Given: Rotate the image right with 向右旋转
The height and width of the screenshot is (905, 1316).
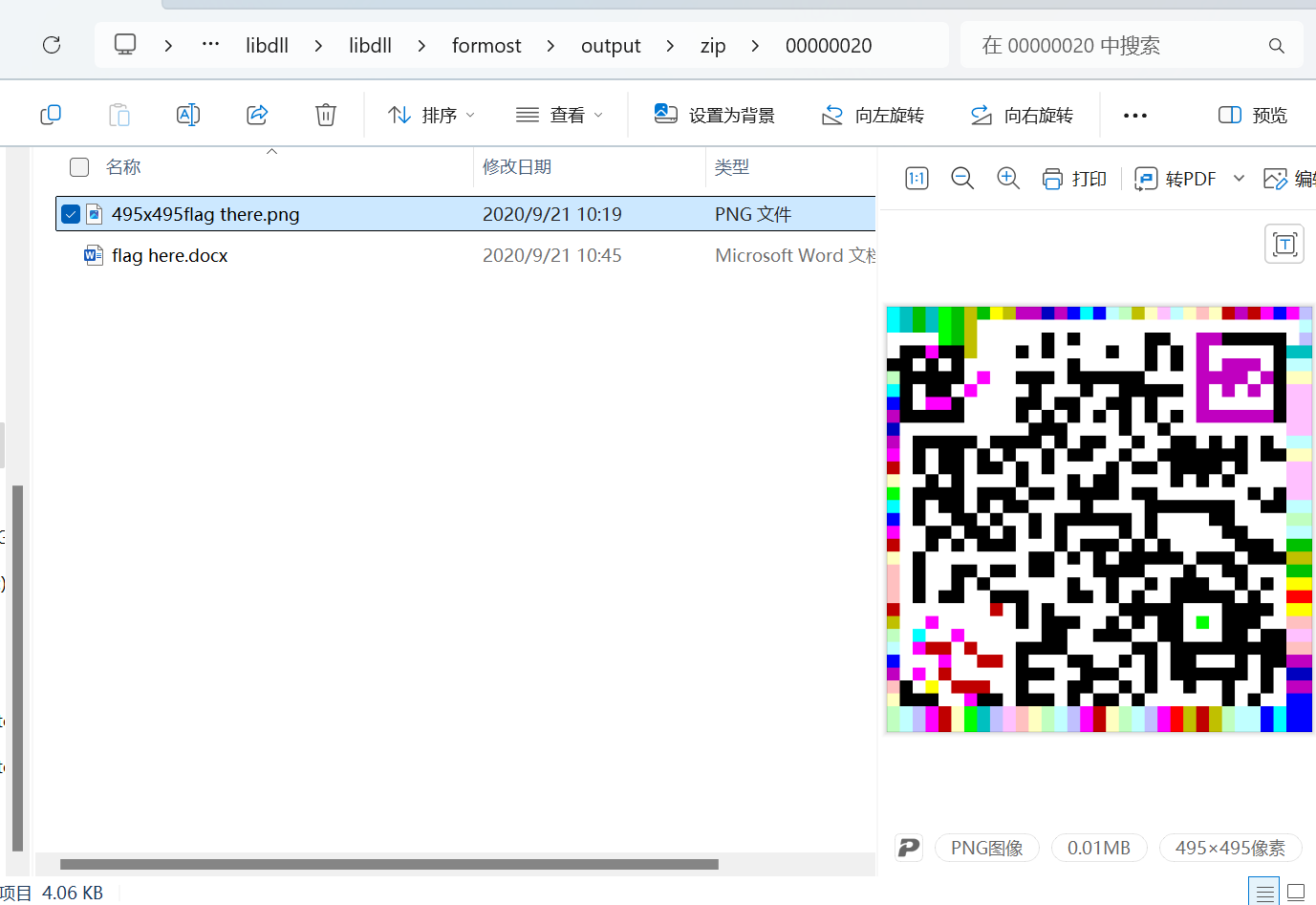Looking at the screenshot, I should pyautogui.click(x=1022, y=116).
